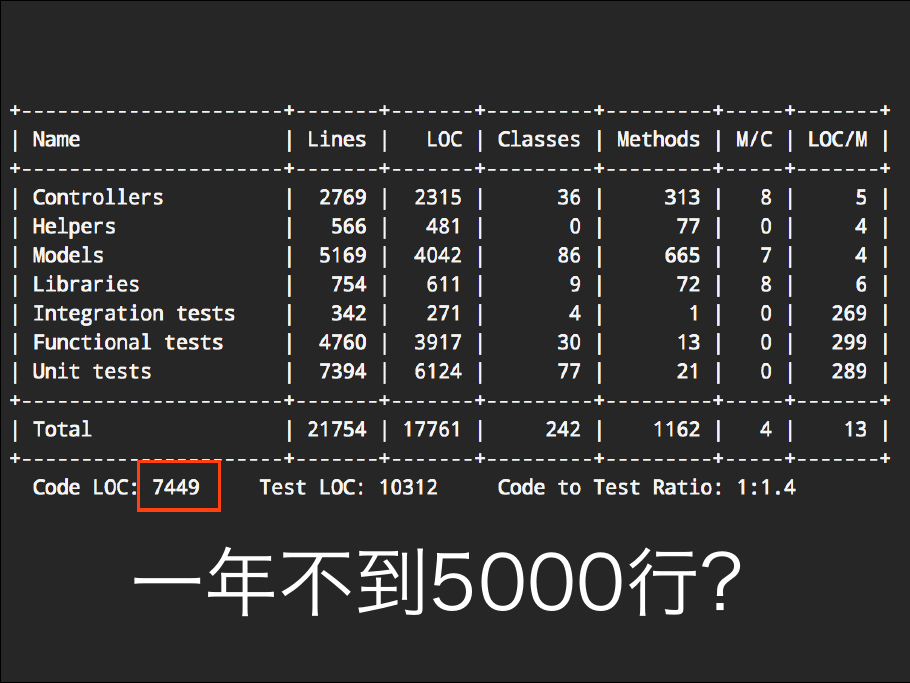Click the large Chinese caption with 5000
The height and width of the screenshot is (683, 910).
pos(437,583)
